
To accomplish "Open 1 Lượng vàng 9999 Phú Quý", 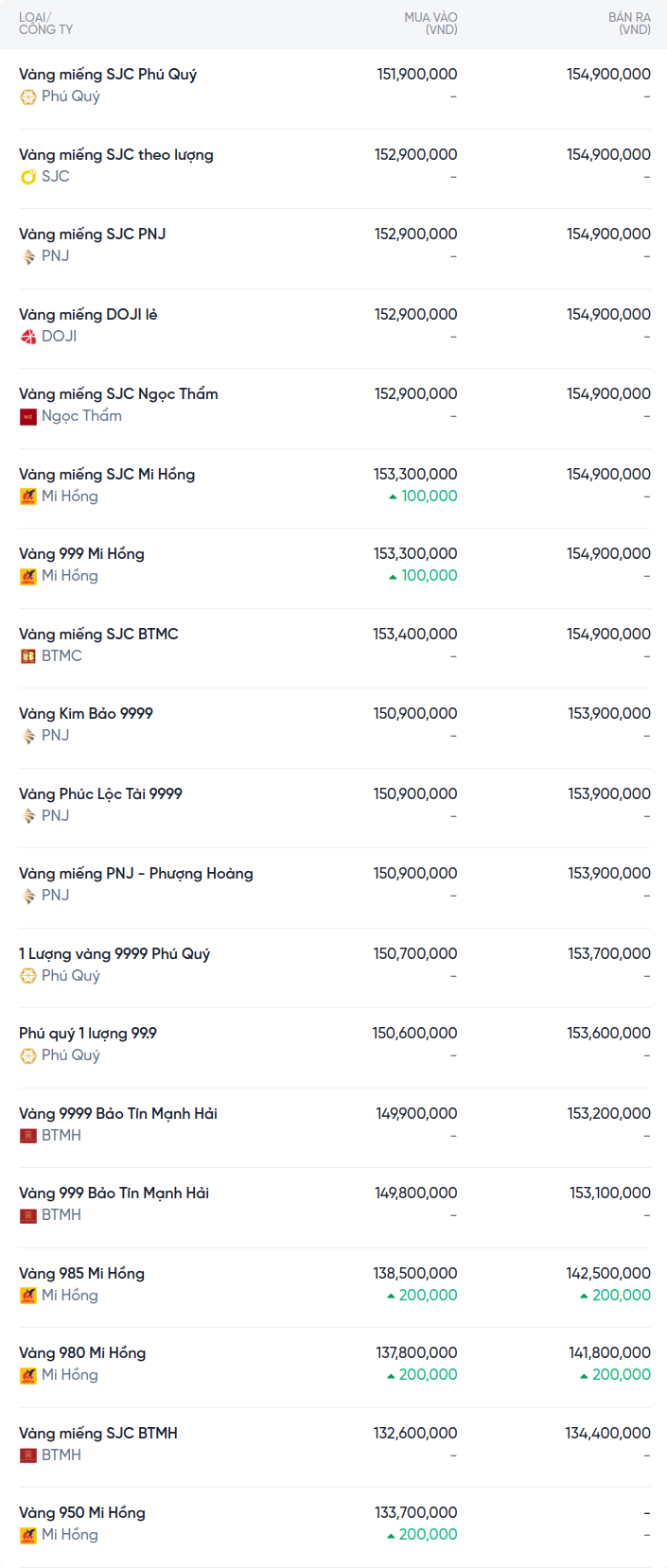I will click(x=114, y=954).
